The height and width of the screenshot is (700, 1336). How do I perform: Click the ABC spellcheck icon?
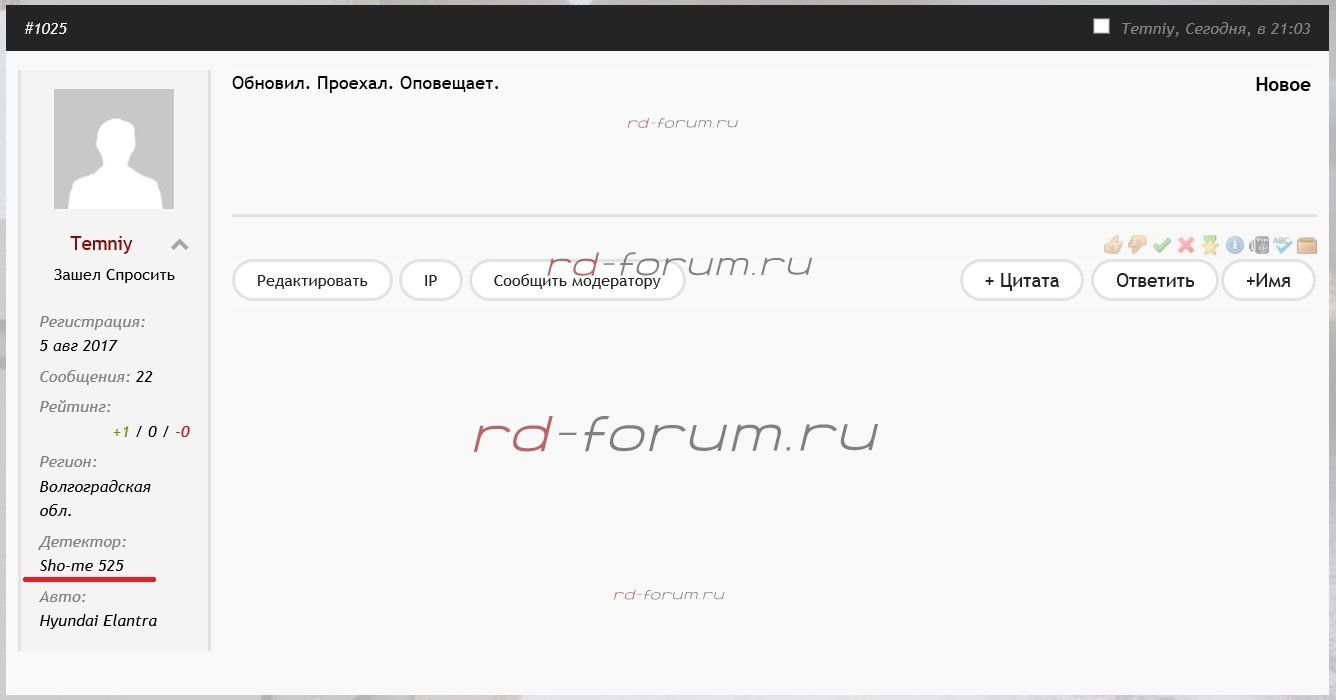[1283, 245]
